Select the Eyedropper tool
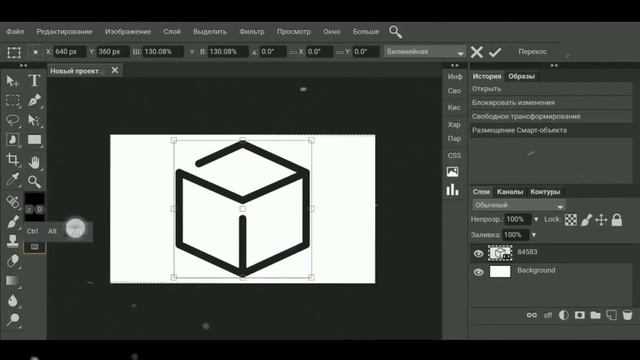Image resolution: width=640 pixels, height=360 pixels. tap(13, 180)
